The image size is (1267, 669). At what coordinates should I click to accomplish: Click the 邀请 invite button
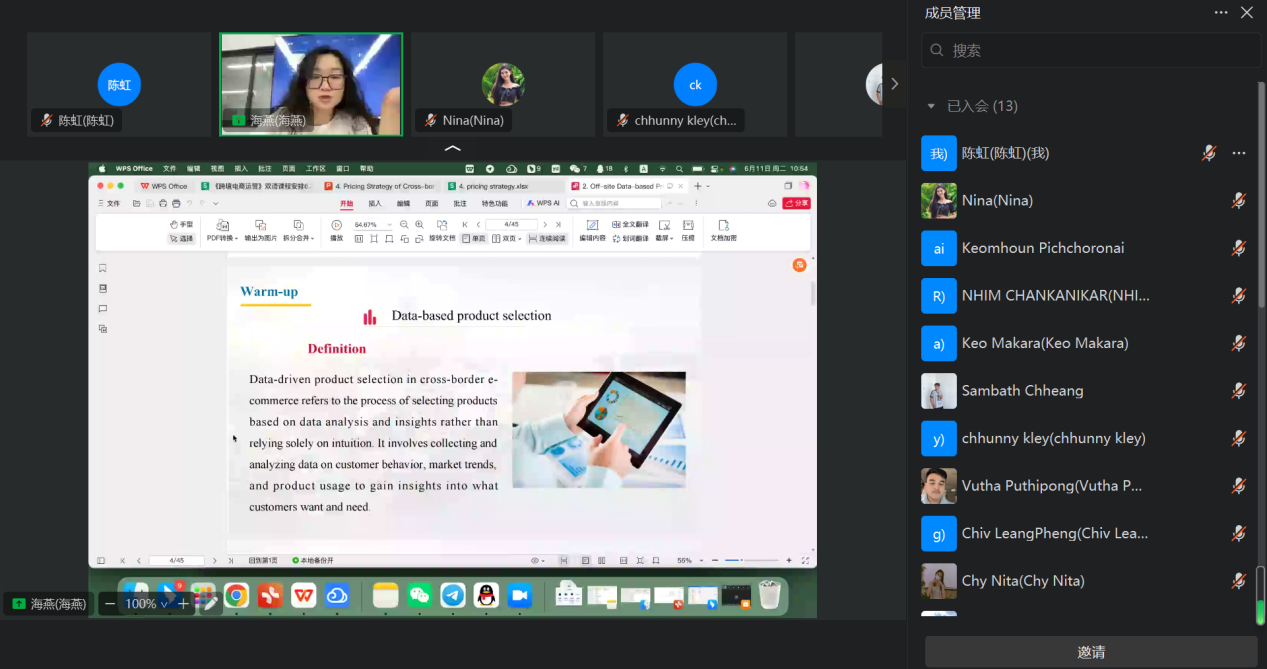click(1090, 652)
